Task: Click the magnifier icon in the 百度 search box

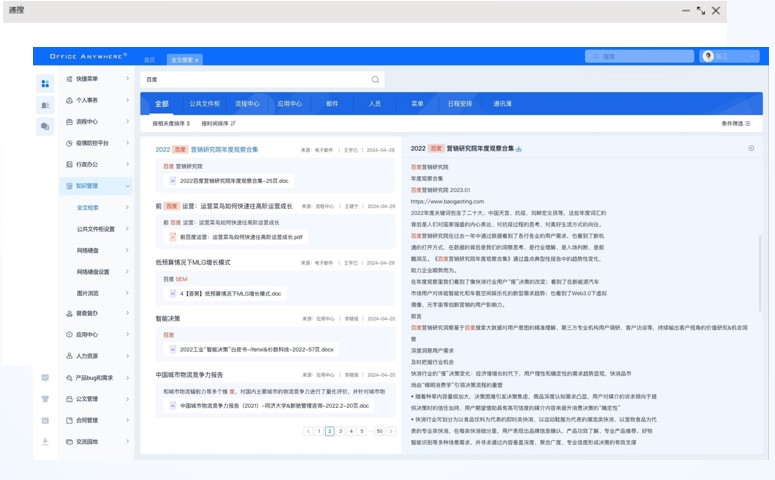Action: coord(376,79)
